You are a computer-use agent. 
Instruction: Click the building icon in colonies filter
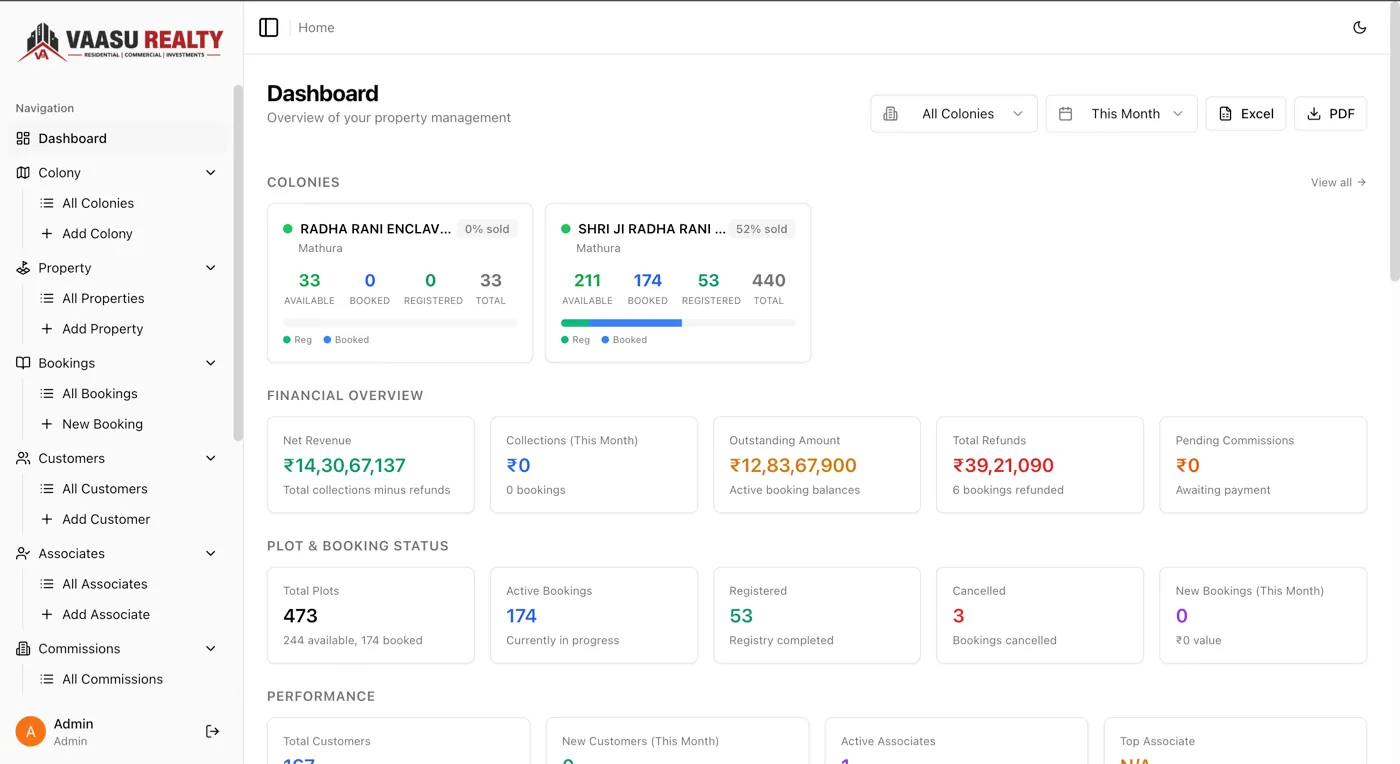pyautogui.click(x=891, y=114)
